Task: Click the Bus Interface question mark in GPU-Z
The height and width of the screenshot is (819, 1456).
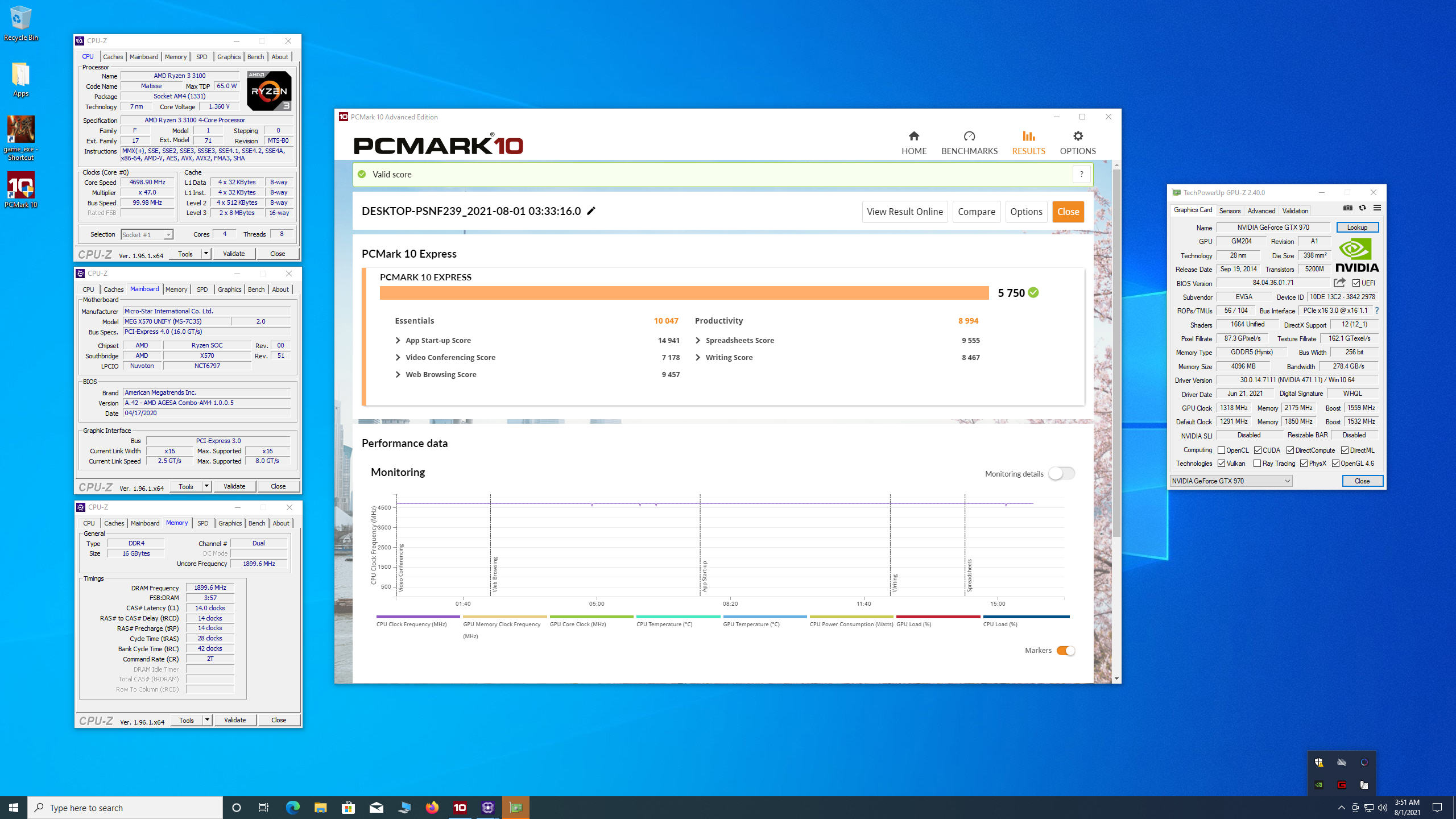Action: click(x=1377, y=311)
